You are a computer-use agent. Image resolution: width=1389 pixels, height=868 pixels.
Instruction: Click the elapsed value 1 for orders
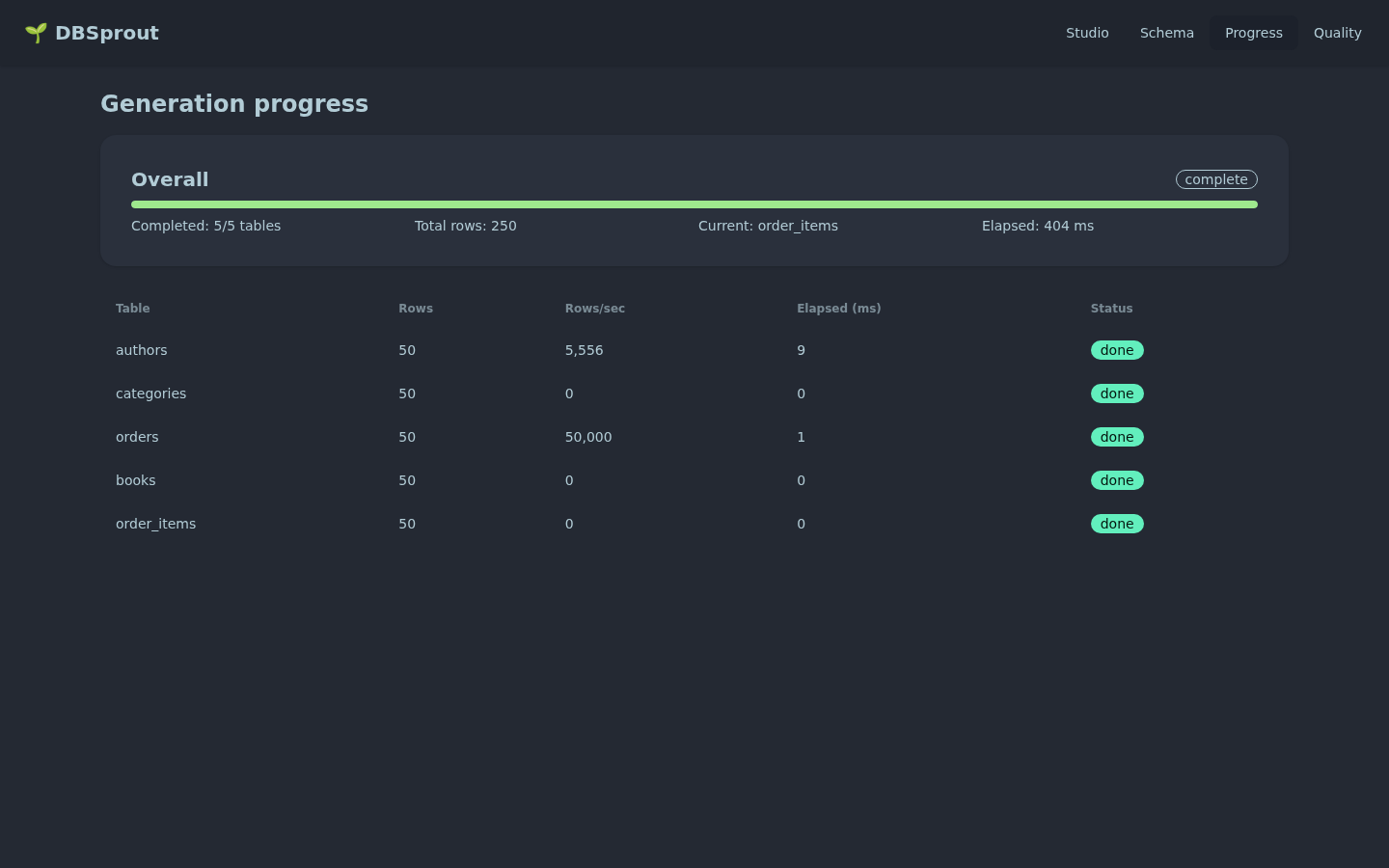(x=802, y=437)
